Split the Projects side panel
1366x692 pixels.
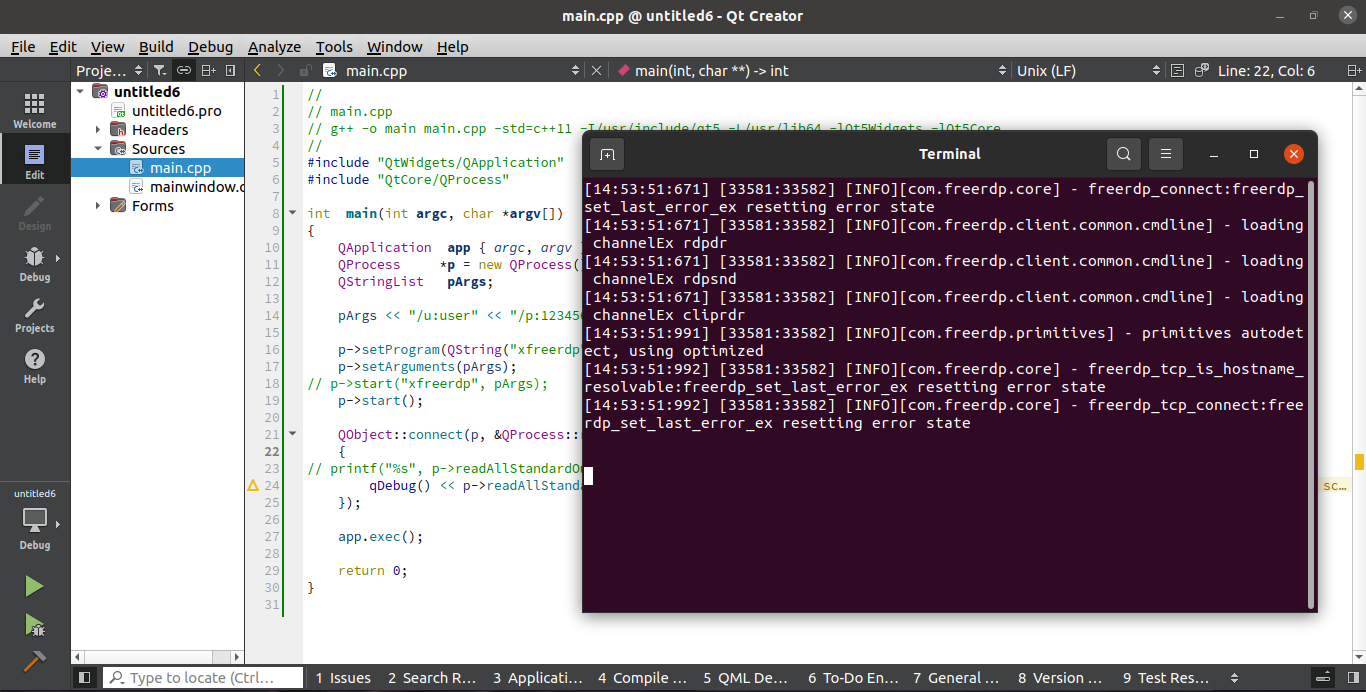(208, 71)
